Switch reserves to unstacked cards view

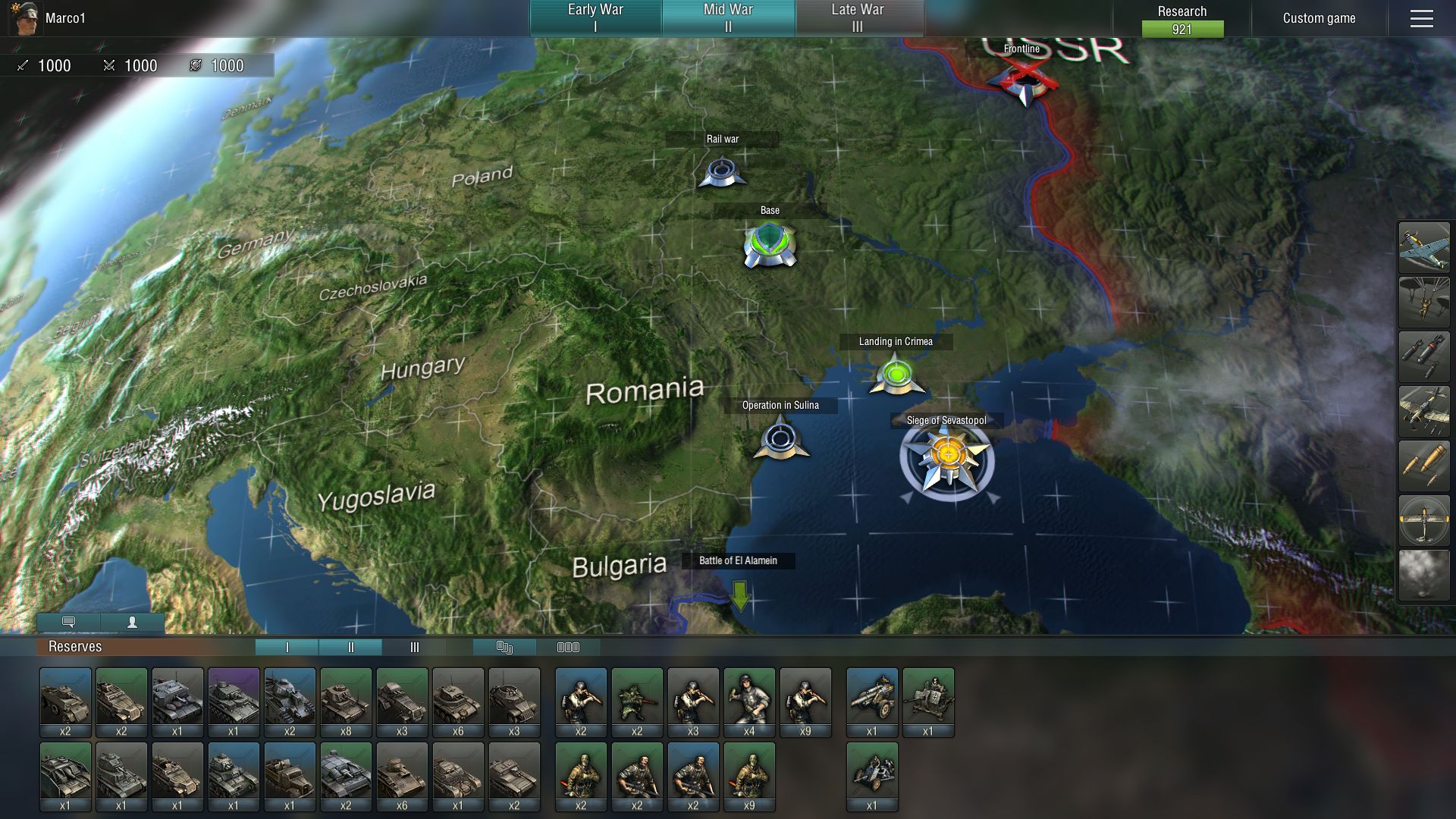[568, 647]
